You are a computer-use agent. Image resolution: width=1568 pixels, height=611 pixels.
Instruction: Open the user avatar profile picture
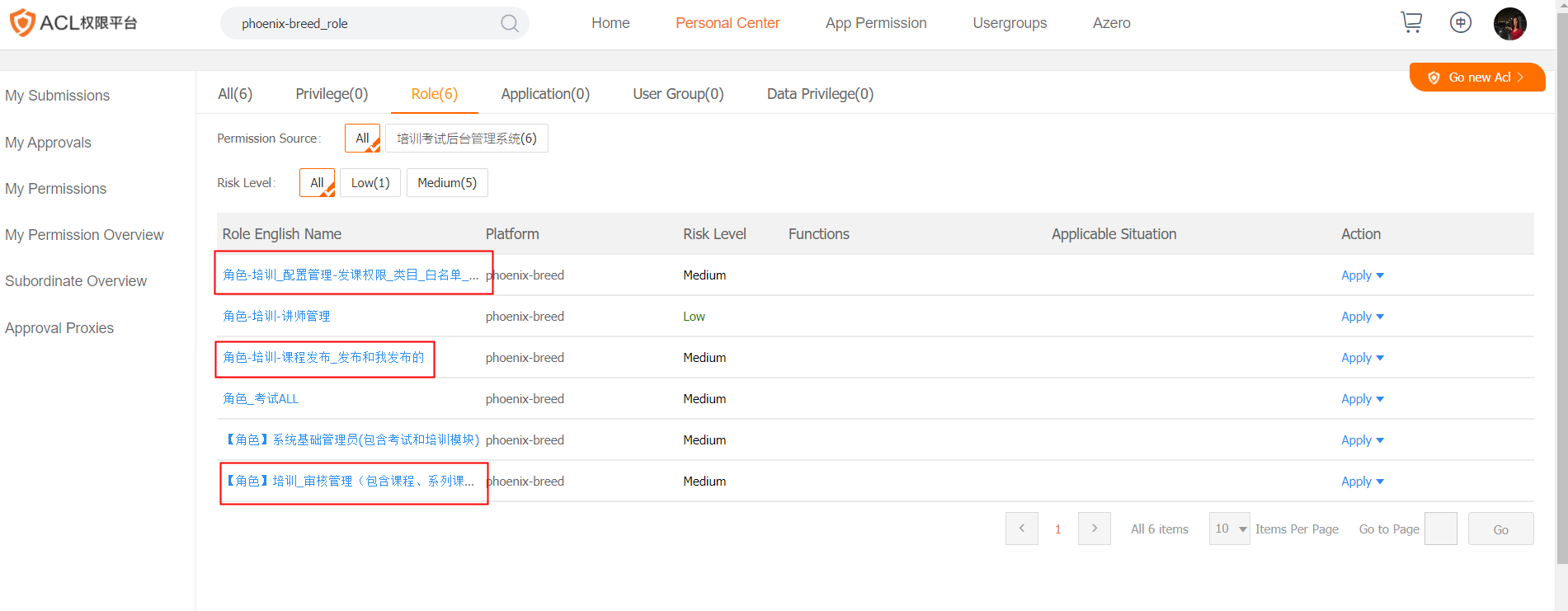click(x=1510, y=23)
